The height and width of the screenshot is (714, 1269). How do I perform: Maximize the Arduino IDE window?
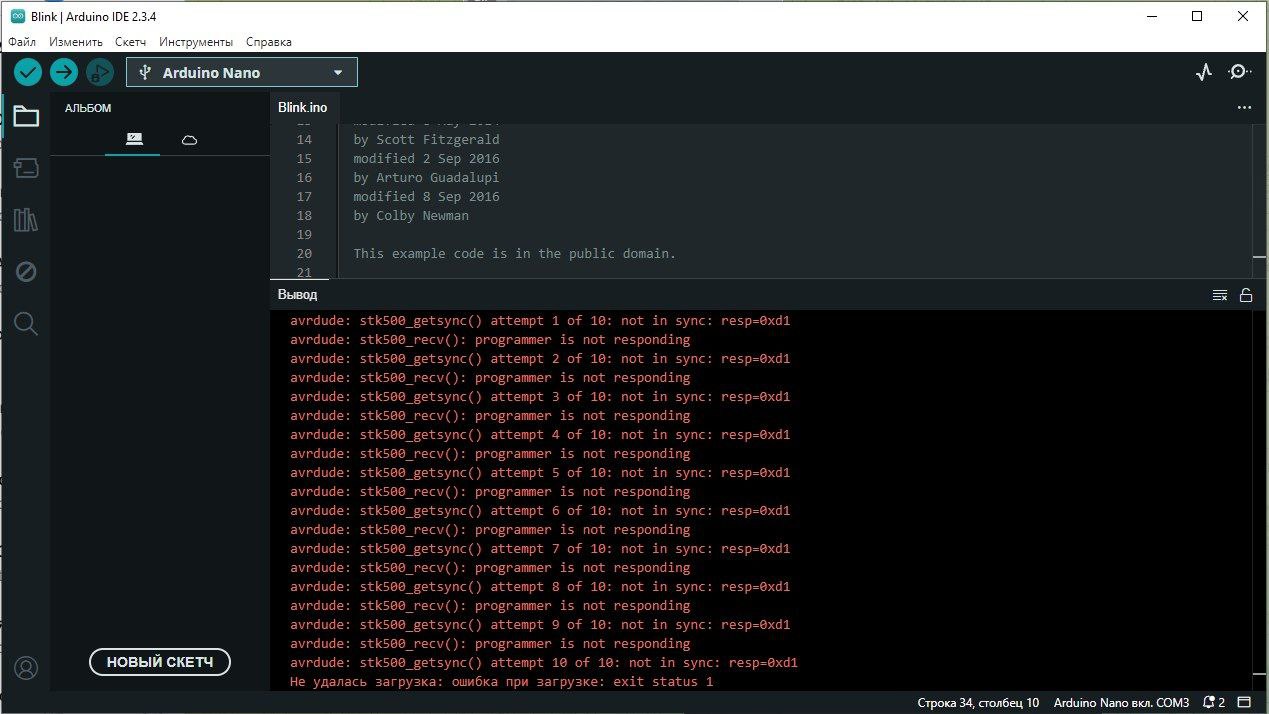pos(1197,16)
